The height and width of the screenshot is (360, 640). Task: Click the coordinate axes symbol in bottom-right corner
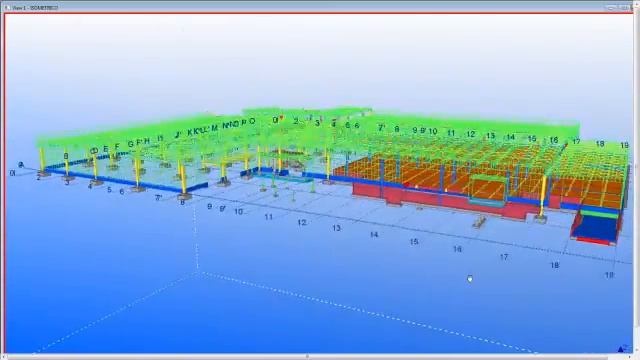pos(623,348)
